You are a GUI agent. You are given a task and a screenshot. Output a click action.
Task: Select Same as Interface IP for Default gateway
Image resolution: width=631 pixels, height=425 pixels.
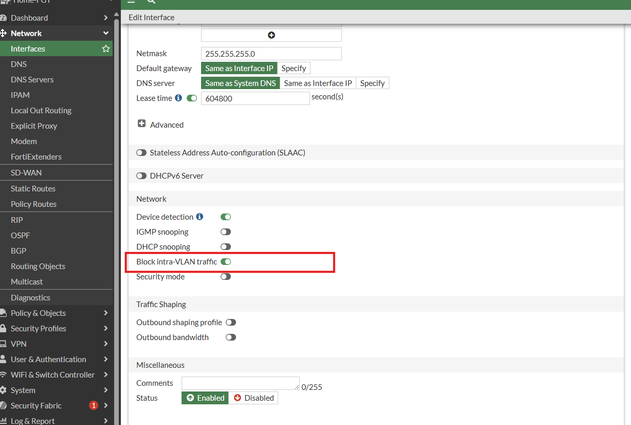coord(239,68)
